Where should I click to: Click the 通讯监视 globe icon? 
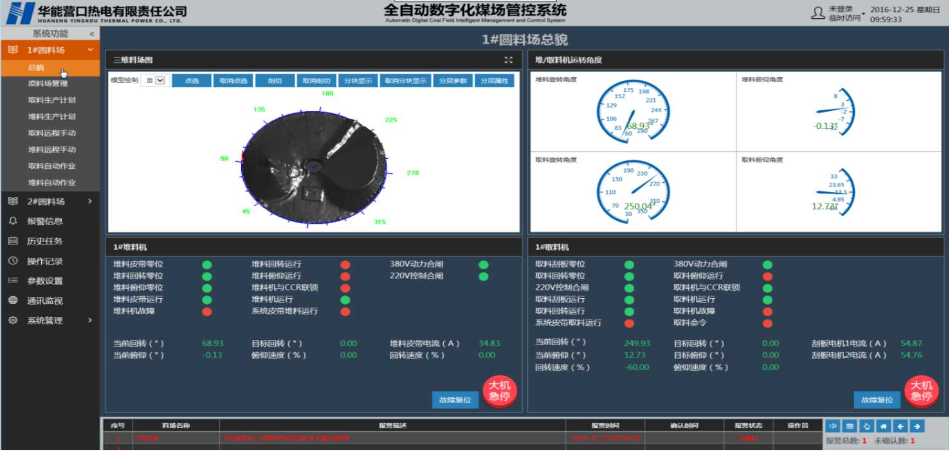12,300
